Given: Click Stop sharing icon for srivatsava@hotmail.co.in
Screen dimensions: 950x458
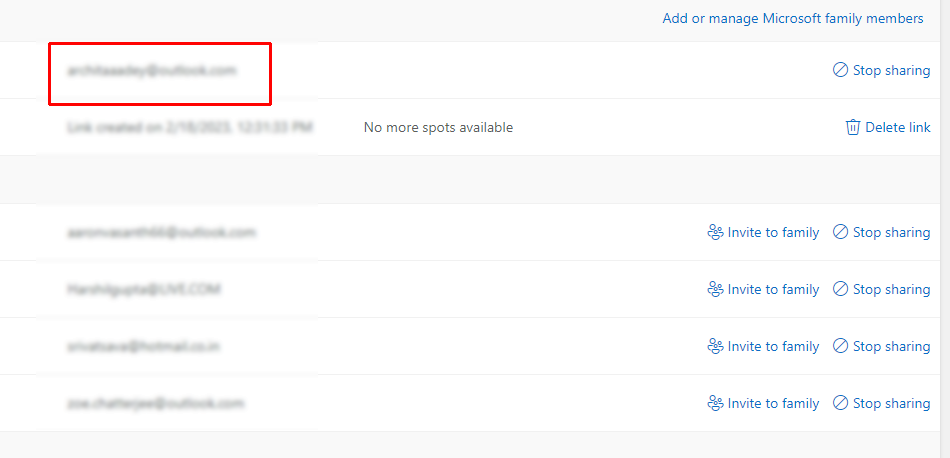Looking at the screenshot, I should click(x=840, y=346).
